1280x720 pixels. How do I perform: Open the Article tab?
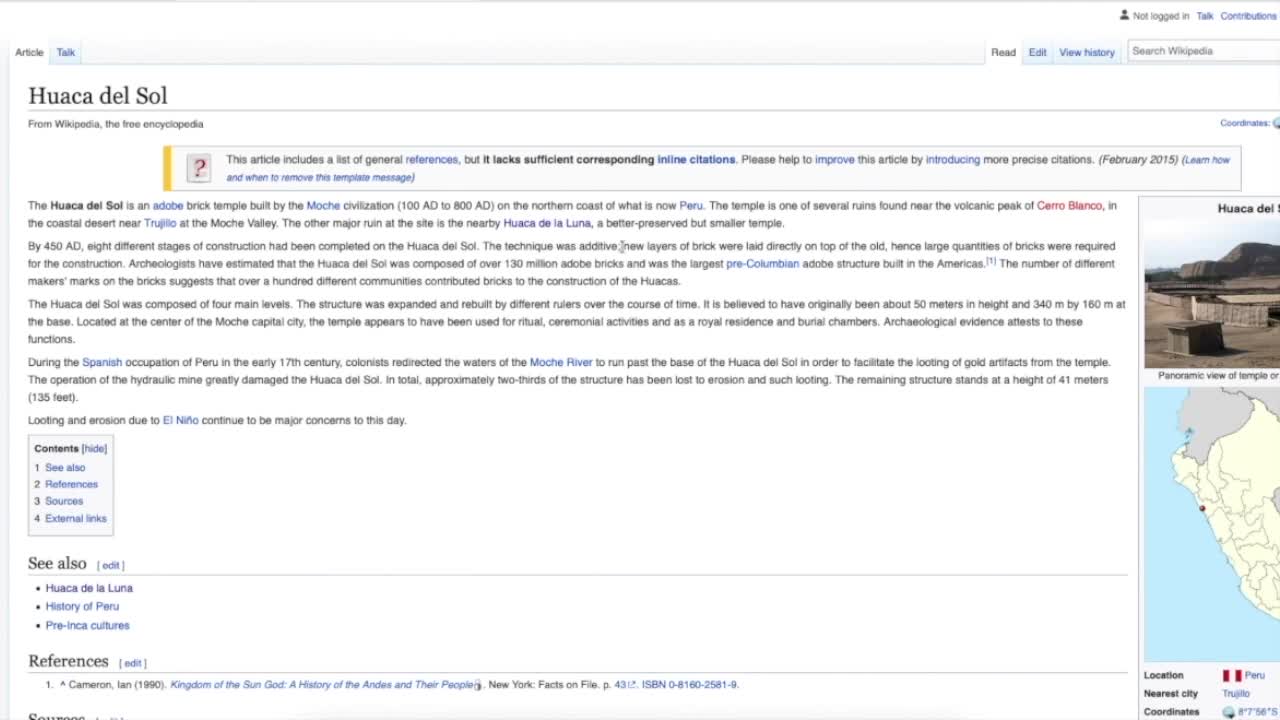pyautogui.click(x=29, y=52)
